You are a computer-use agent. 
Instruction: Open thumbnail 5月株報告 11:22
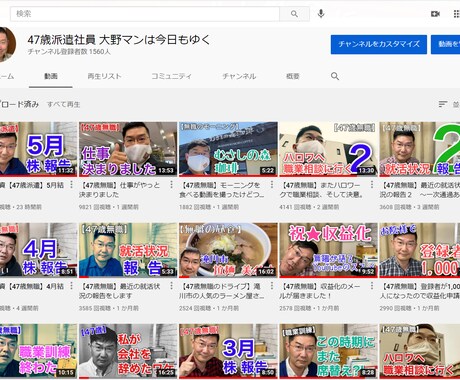pos(38,149)
